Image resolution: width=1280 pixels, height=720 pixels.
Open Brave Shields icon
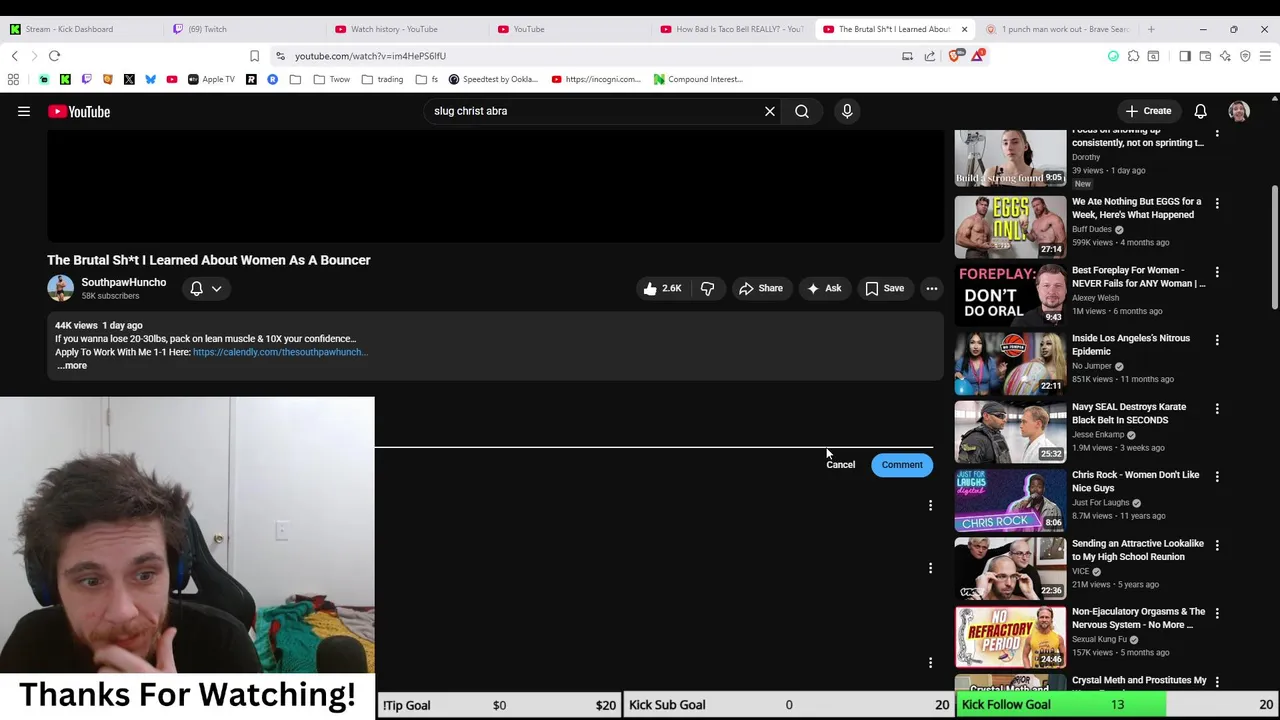[956, 56]
